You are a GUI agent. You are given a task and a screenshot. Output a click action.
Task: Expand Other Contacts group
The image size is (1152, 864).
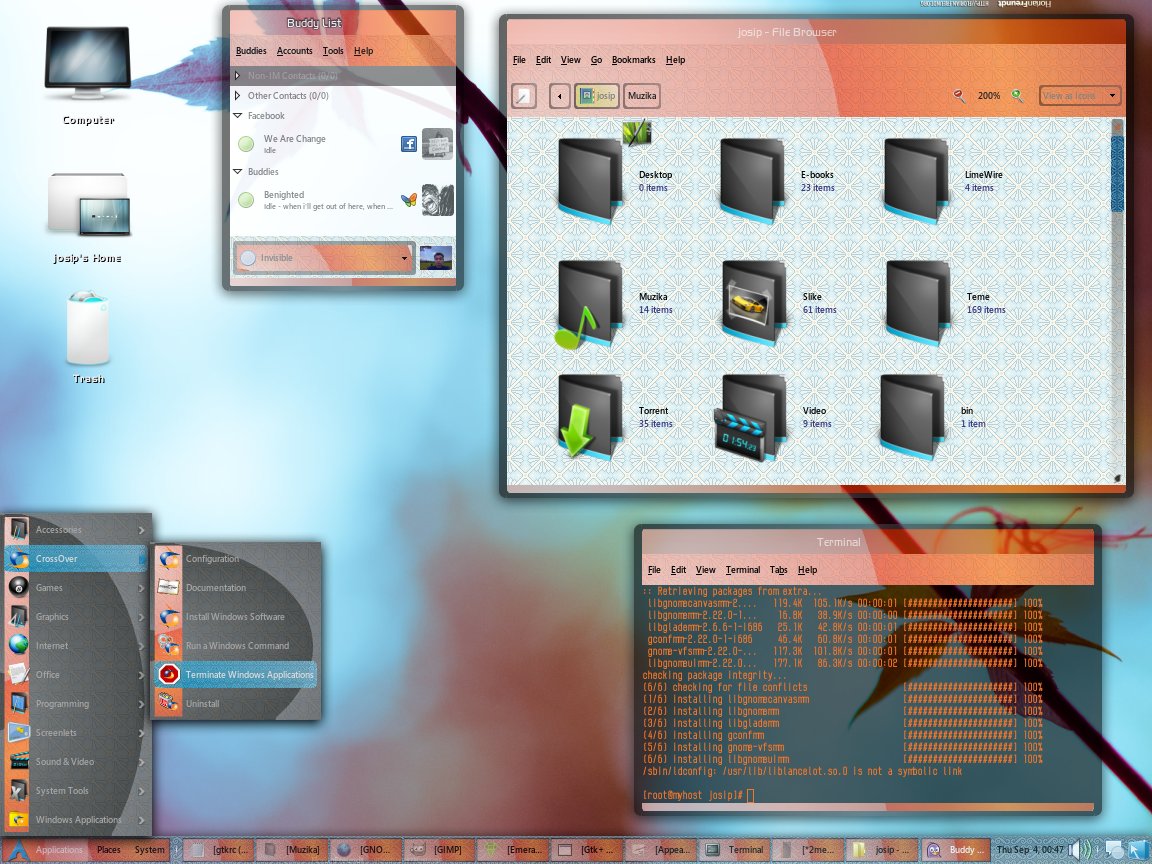click(237, 96)
